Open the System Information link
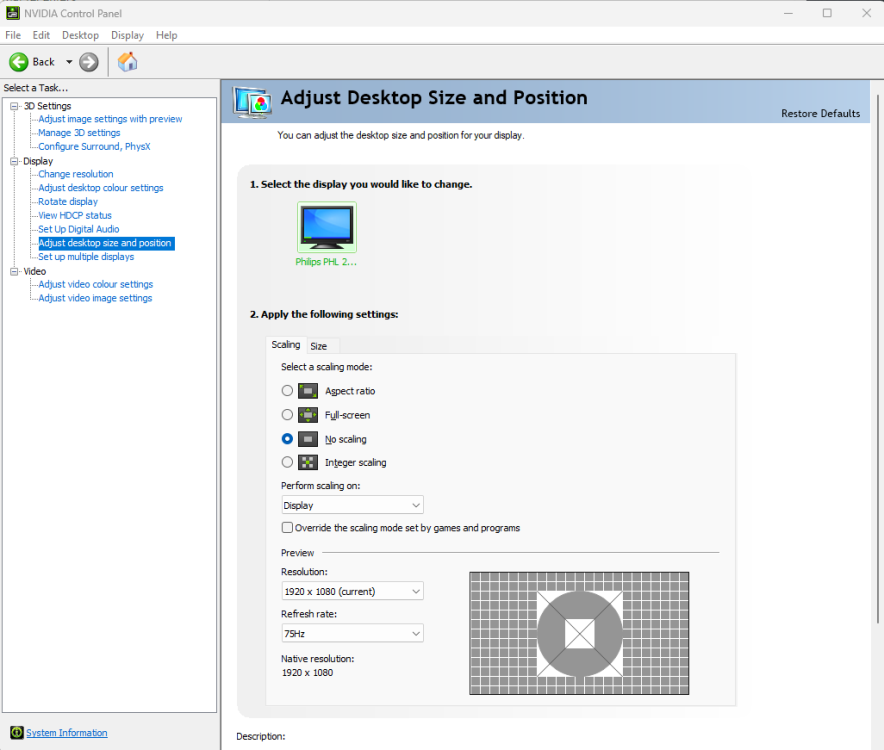Screen dimensions: 884x750 click(66, 733)
